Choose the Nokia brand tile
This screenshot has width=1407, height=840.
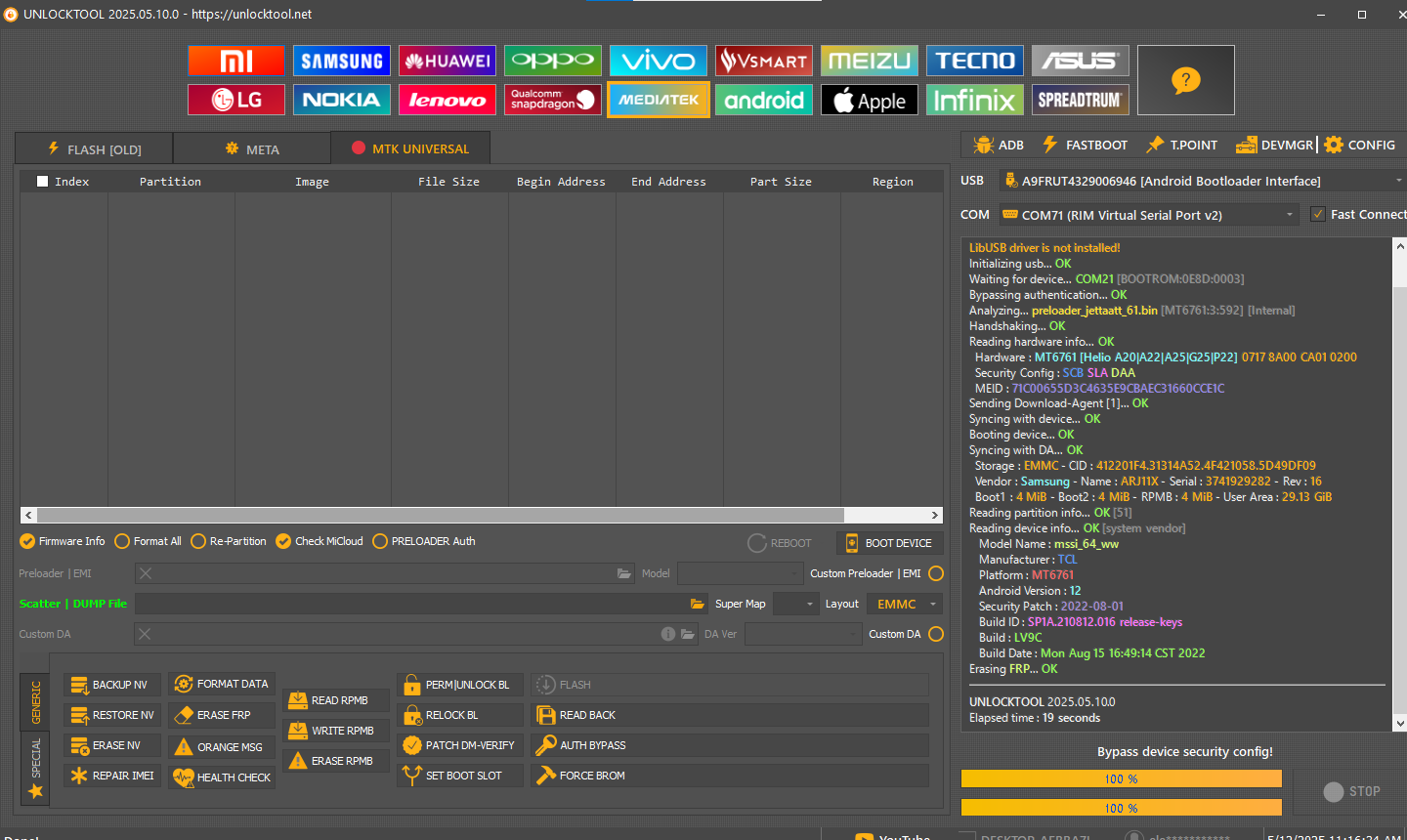[x=342, y=100]
